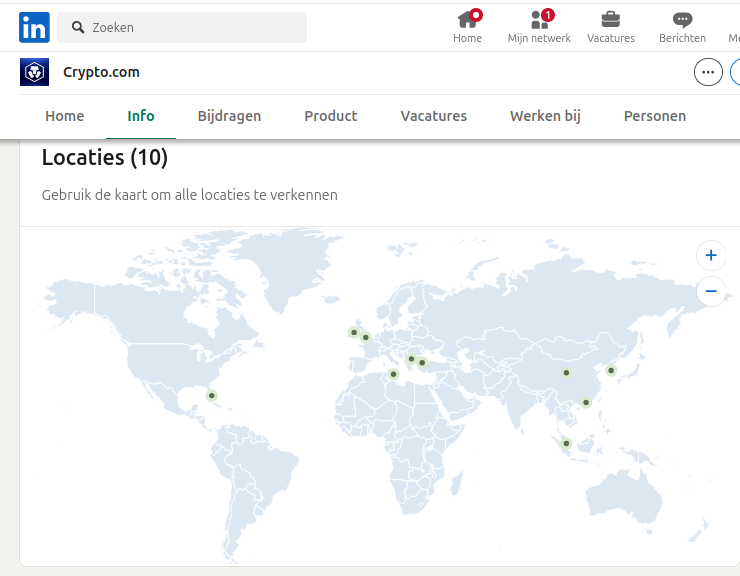This screenshot has width=740, height=576.
Task: Open the Werken bij tab
Action: point(546,116)
